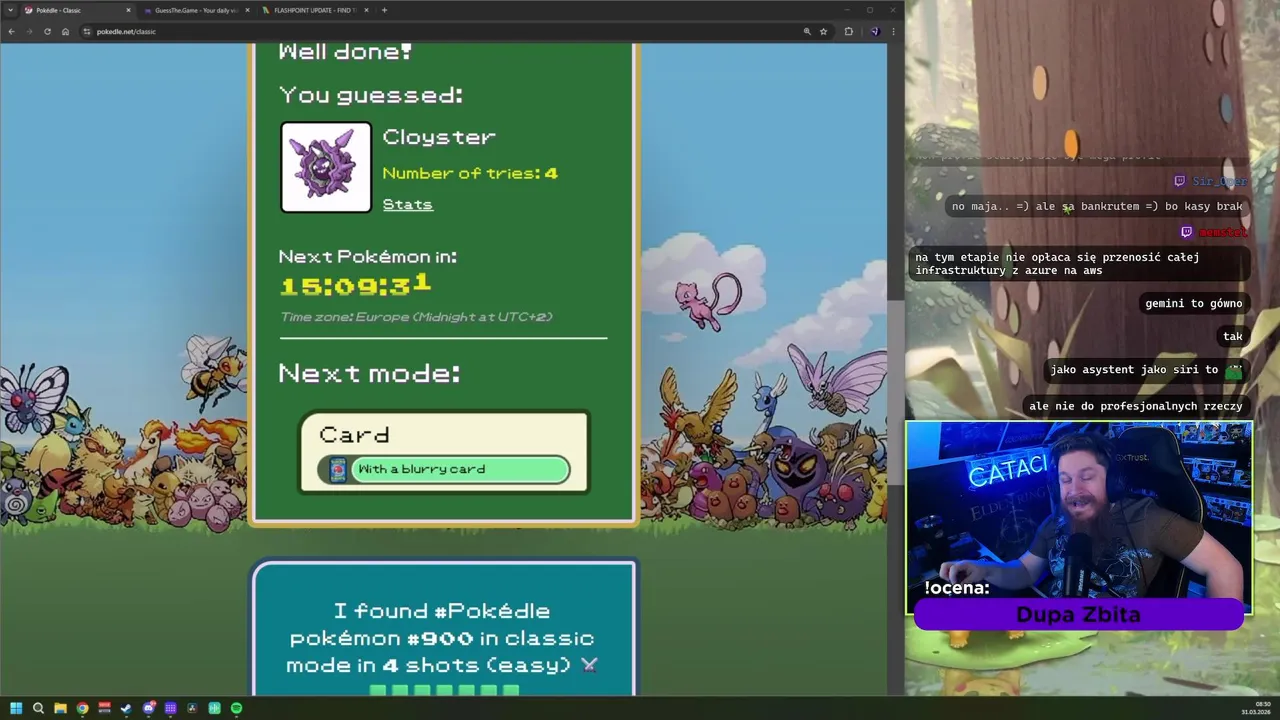Click chat message about azure na aws
Image resolution: width=1280 pixels, height=720 pixels.
(x=1079, y=264)
